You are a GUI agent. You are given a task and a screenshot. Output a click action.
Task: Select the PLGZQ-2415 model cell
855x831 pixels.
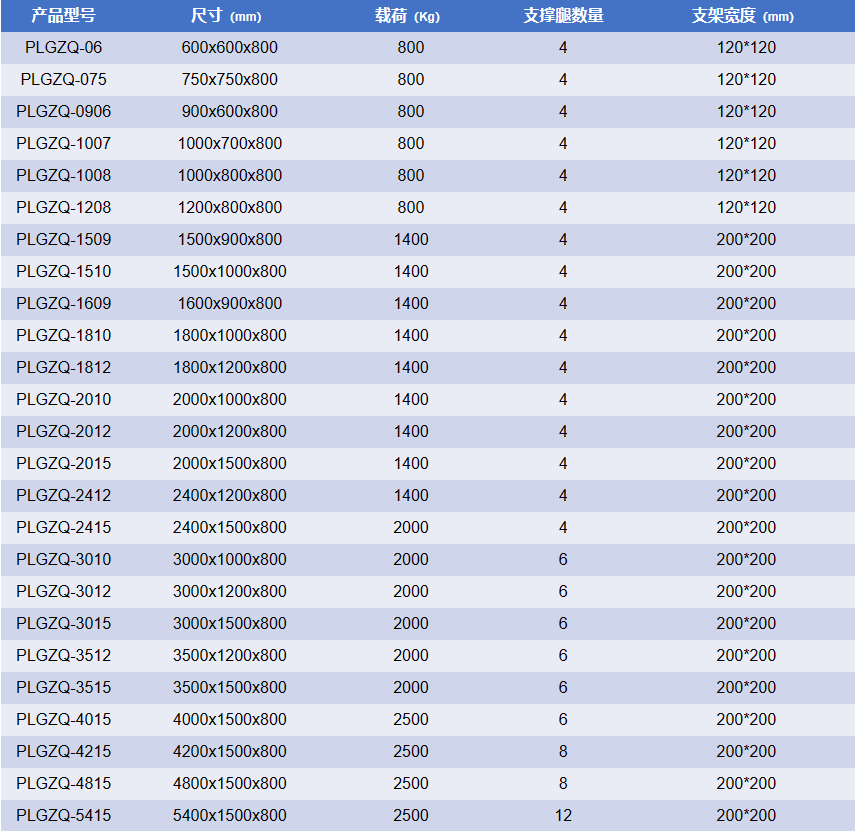click(63, 527)
